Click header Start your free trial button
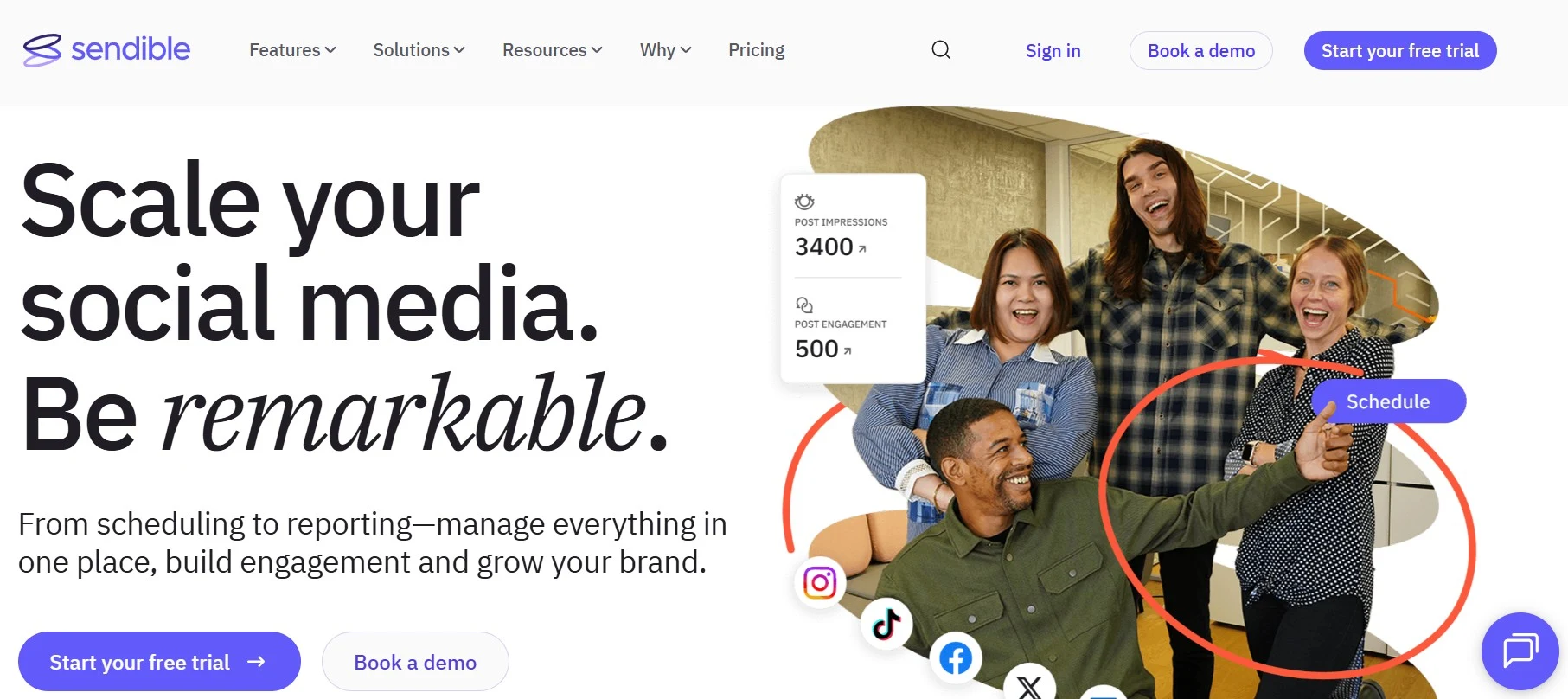Viewport: 1568px width, 699px height. (x=1400, y=51)
